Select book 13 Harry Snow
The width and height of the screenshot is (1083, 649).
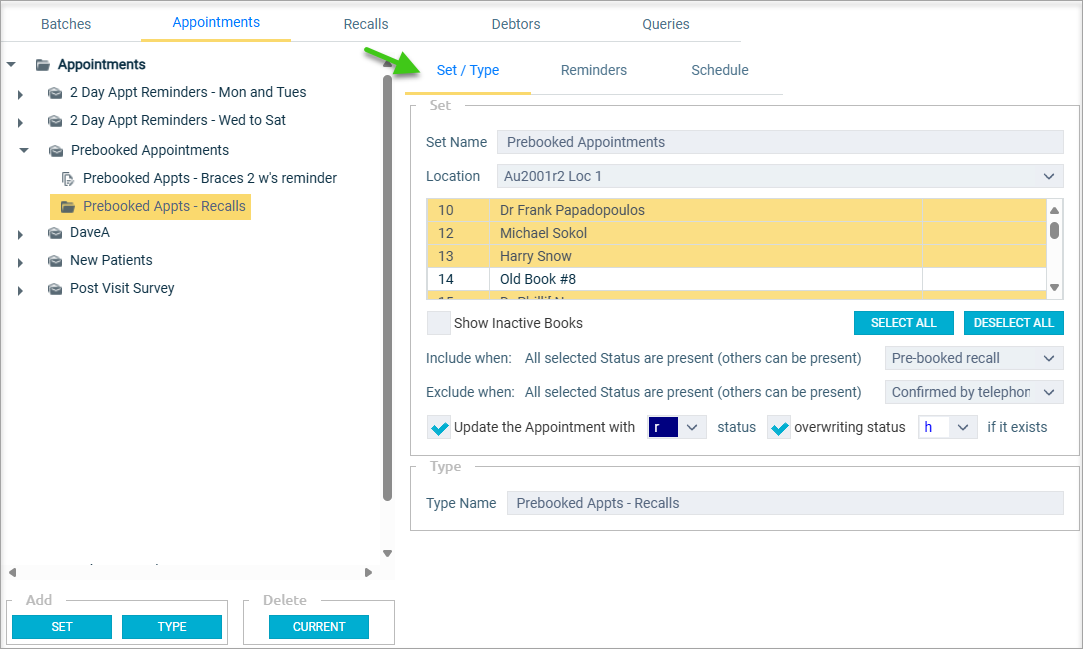click(x=736, y=256)
